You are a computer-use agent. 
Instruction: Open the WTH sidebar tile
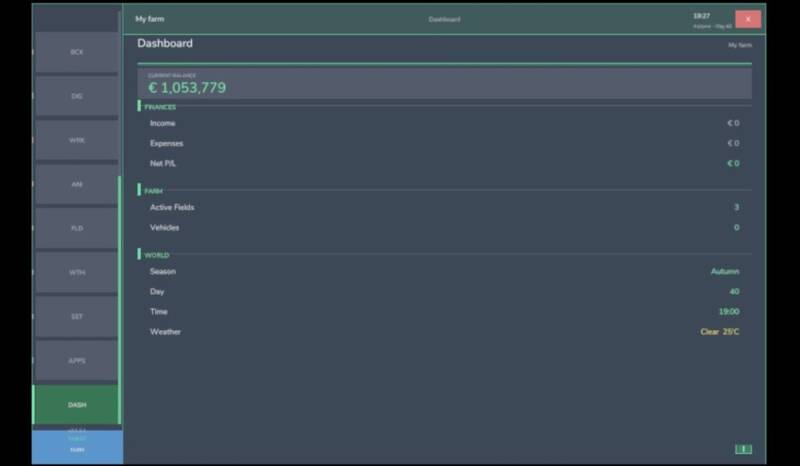[77, 272]
